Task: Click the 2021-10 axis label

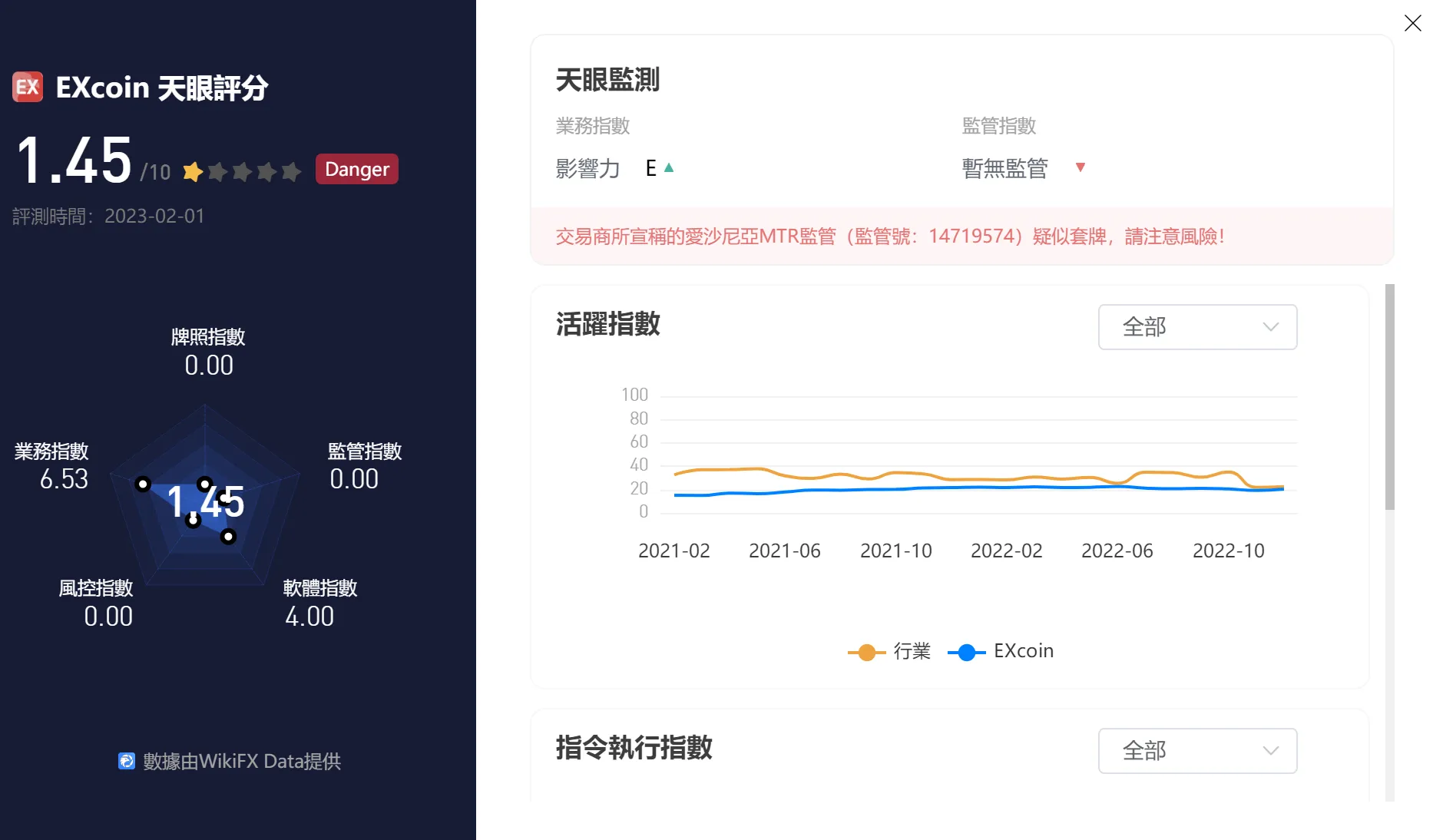Action: (x=896, y=551)
